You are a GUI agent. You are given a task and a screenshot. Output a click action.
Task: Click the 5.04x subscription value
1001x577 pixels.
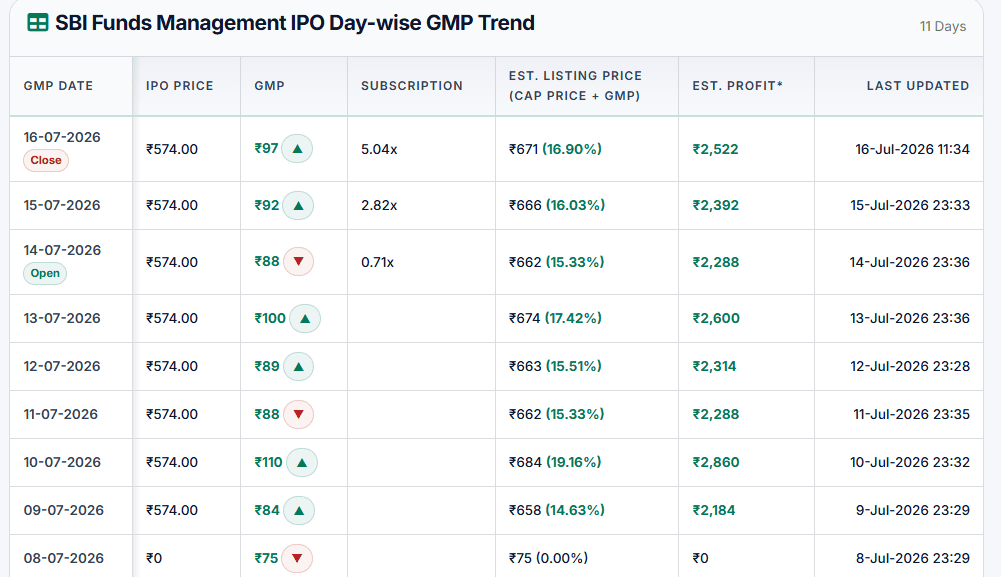point(379,149)
